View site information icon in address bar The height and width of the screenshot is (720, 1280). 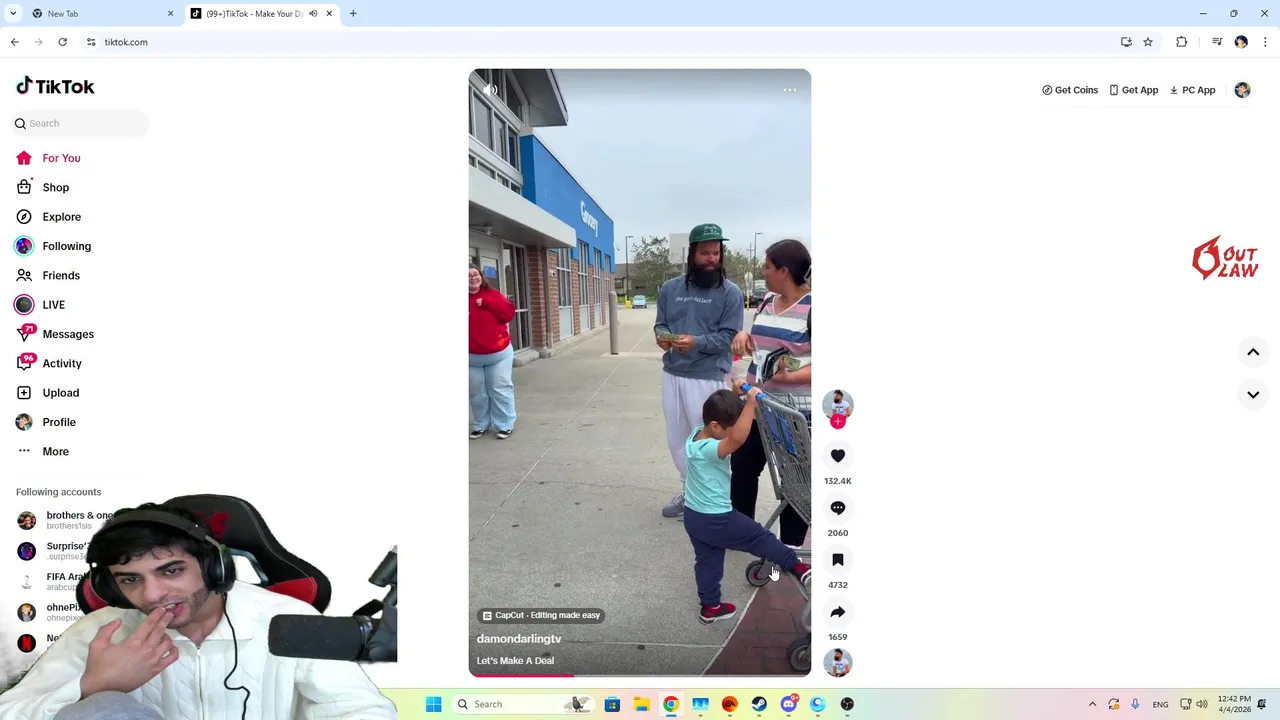91,42
